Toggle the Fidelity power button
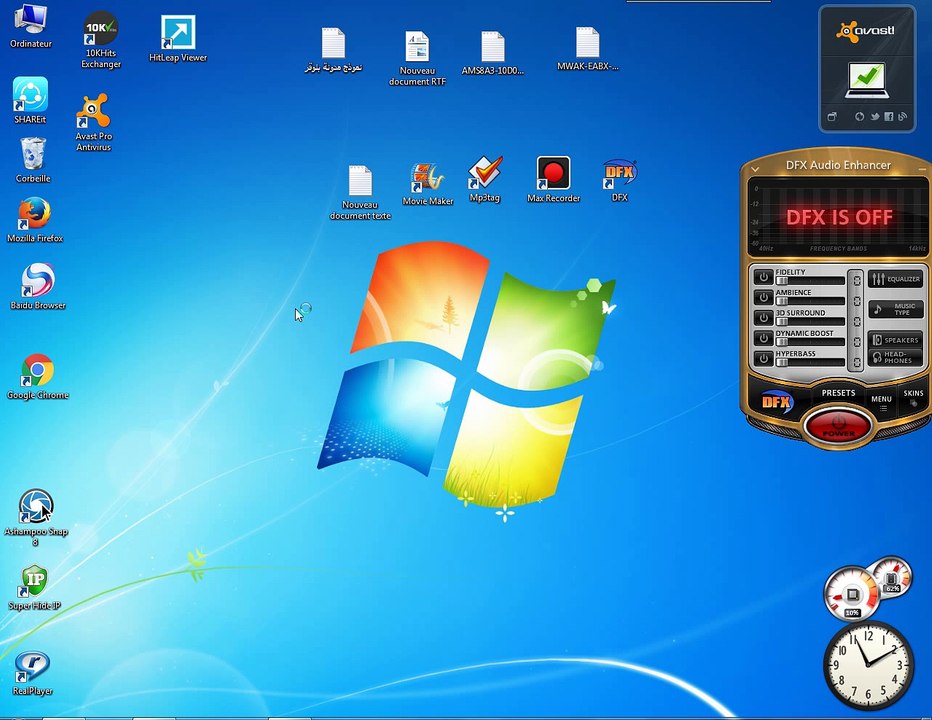The width and height of the screenshot is (932, 720). 763,277
